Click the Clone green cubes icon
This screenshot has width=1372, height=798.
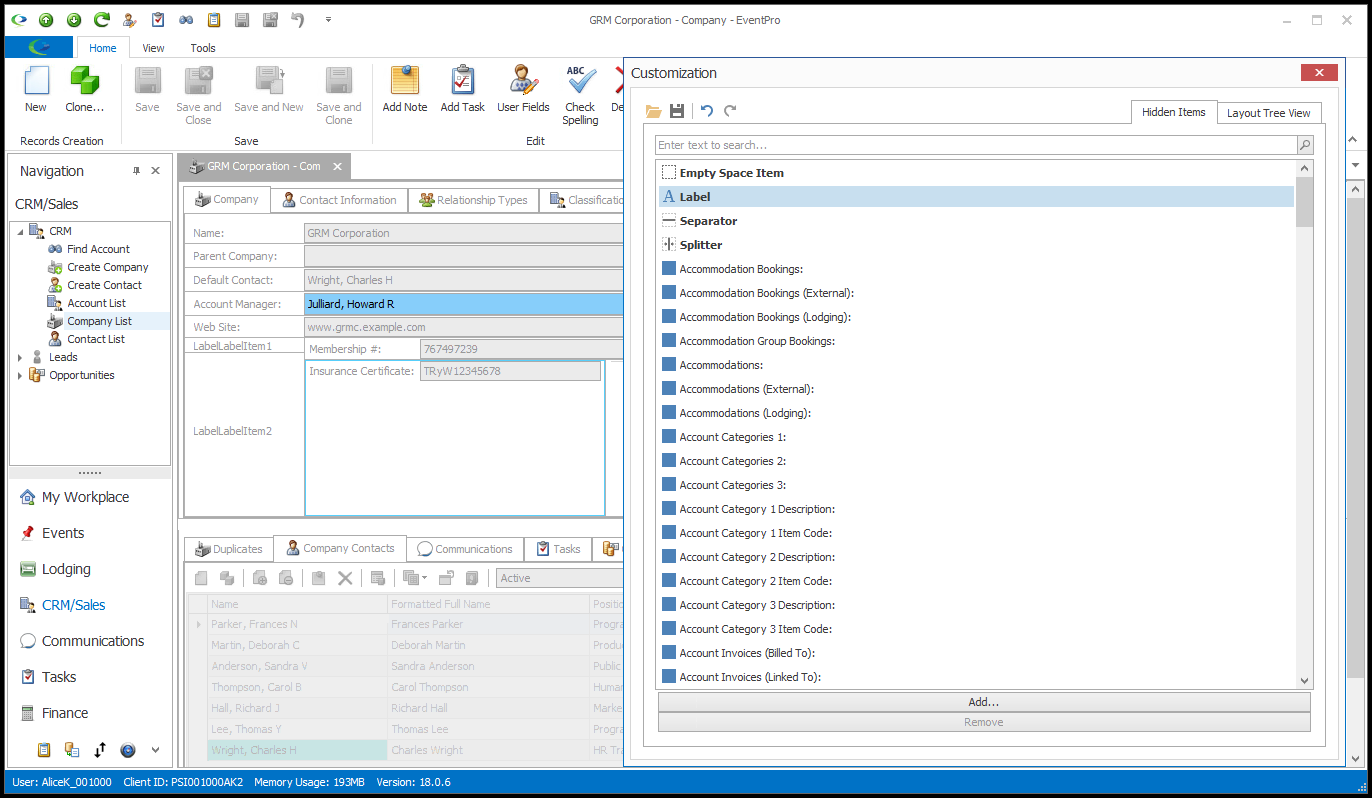[x=85, y=81]
